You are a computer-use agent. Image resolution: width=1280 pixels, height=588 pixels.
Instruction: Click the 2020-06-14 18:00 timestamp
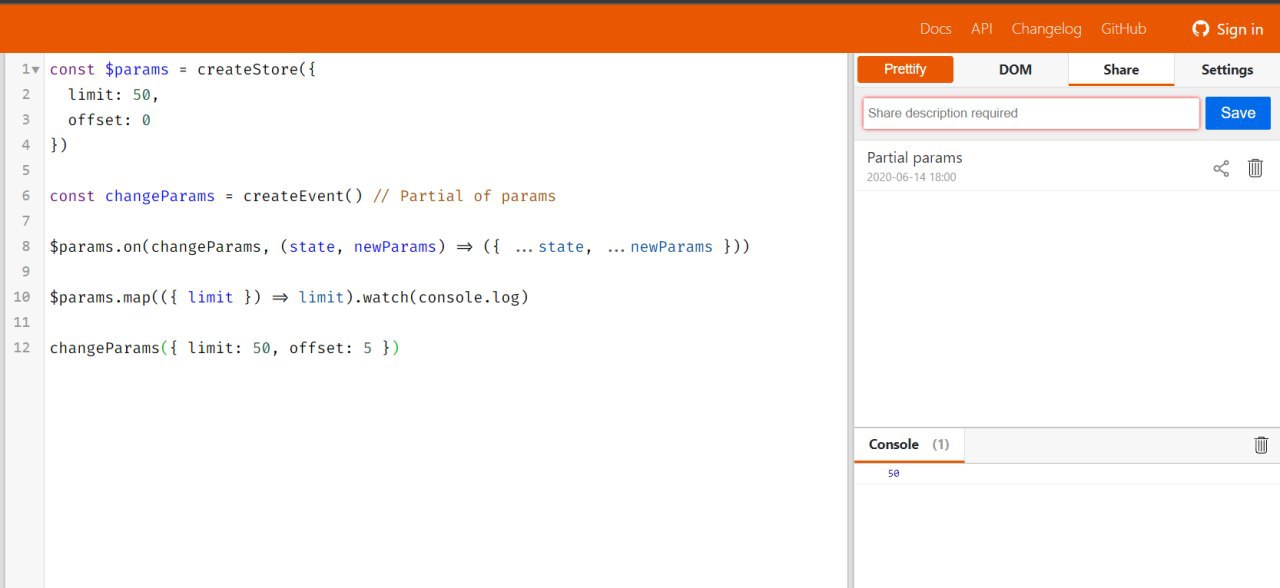point(911,177)
